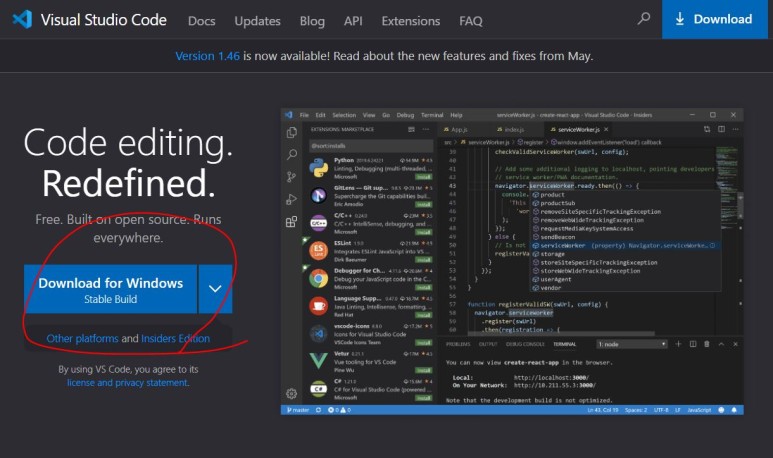The image size is (773, 458).
Task: Click the GitLens extension icon
Action: pyautogui.click(x=318, y=196)
